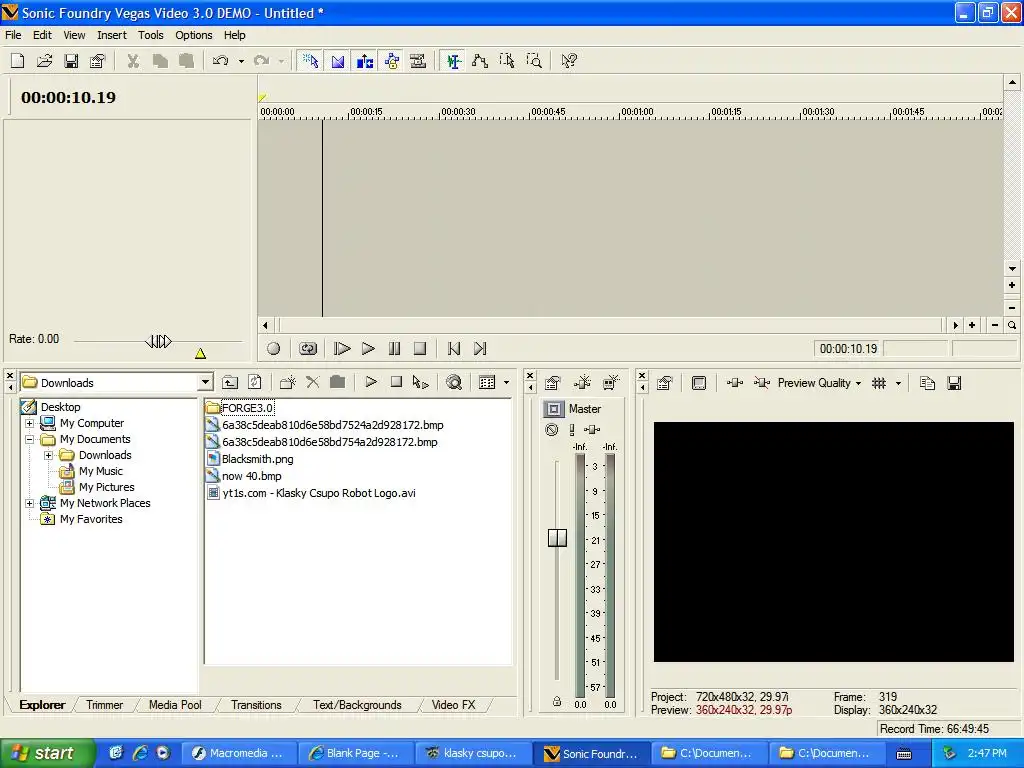
Task: Open the File menu
Action: 13,35
